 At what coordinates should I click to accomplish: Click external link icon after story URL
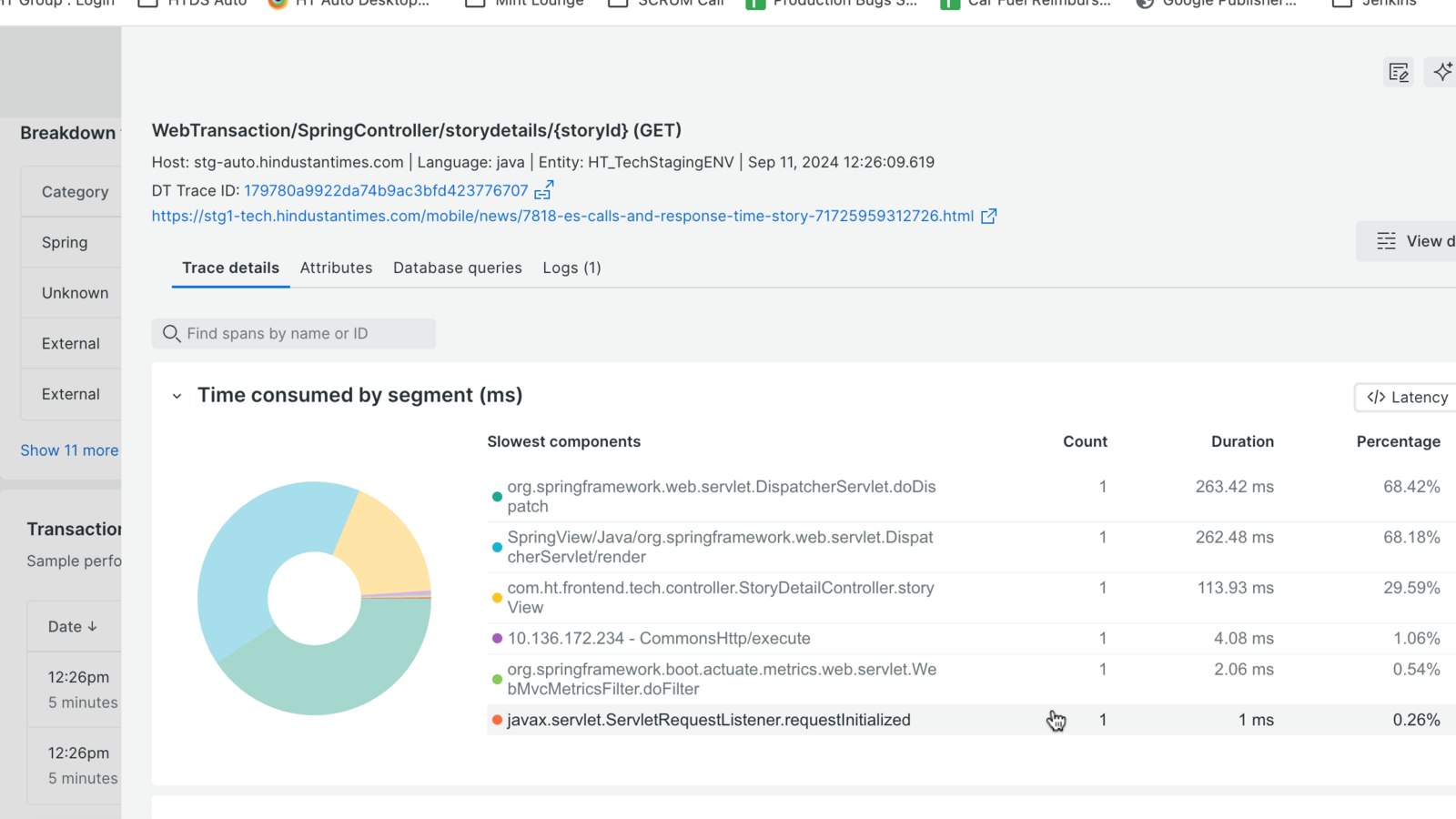tap(988, 216)
